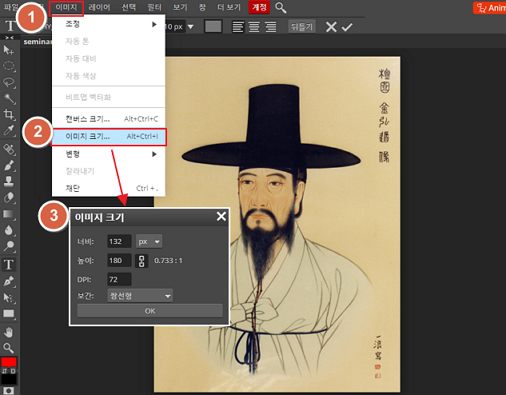Screen dimensions: 506x395
Task: Select the Rectangle shape tool
Action: pyautogui.click(x=8, y=314)
